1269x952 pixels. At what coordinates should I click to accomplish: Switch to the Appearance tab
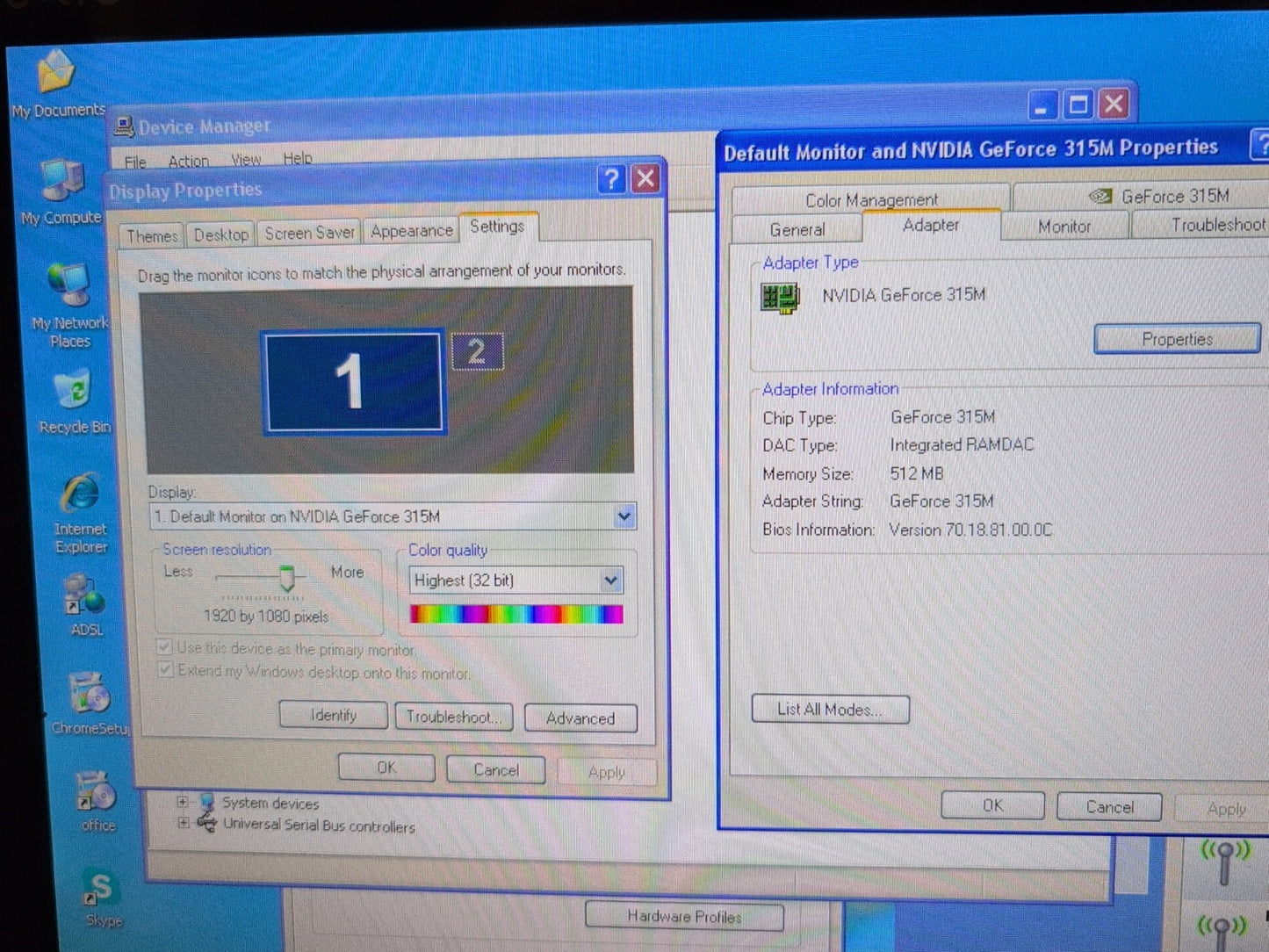coord(411,231)
